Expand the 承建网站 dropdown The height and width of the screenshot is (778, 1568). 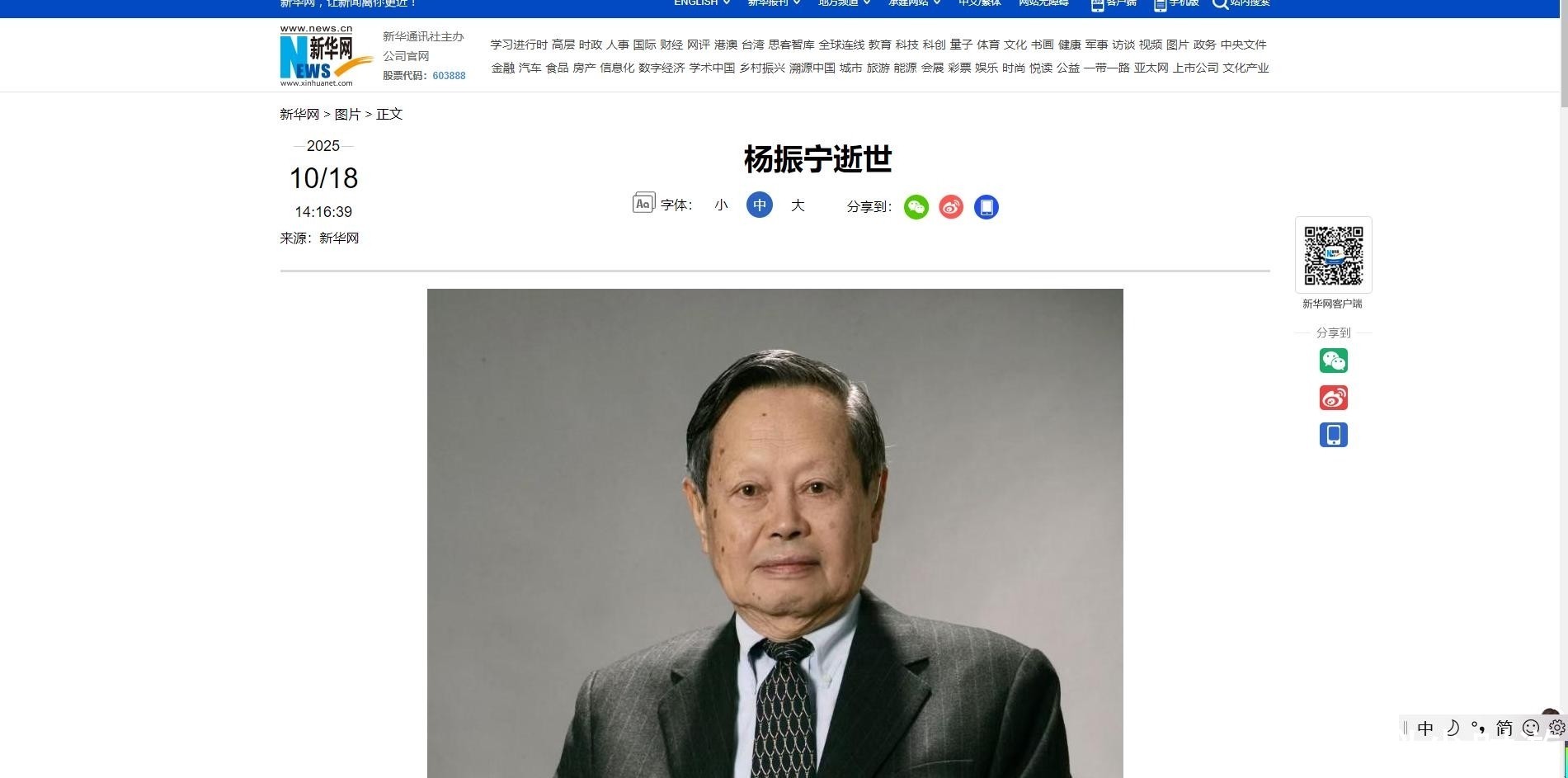[914, 2]
